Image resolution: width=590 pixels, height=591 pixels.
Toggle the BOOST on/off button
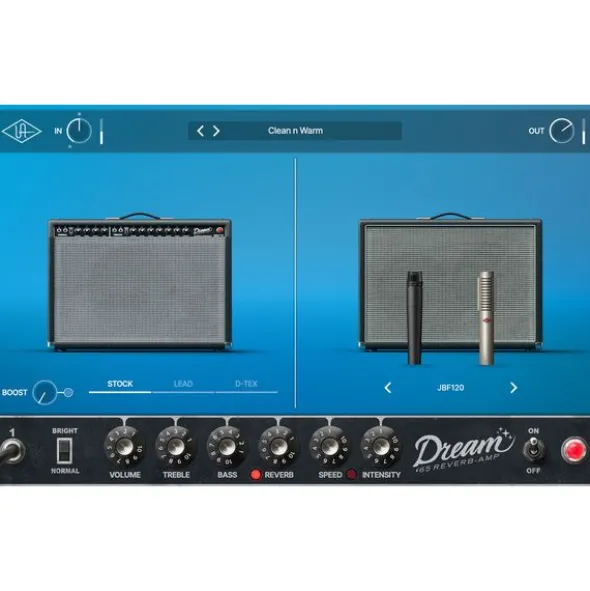point(68,392)
